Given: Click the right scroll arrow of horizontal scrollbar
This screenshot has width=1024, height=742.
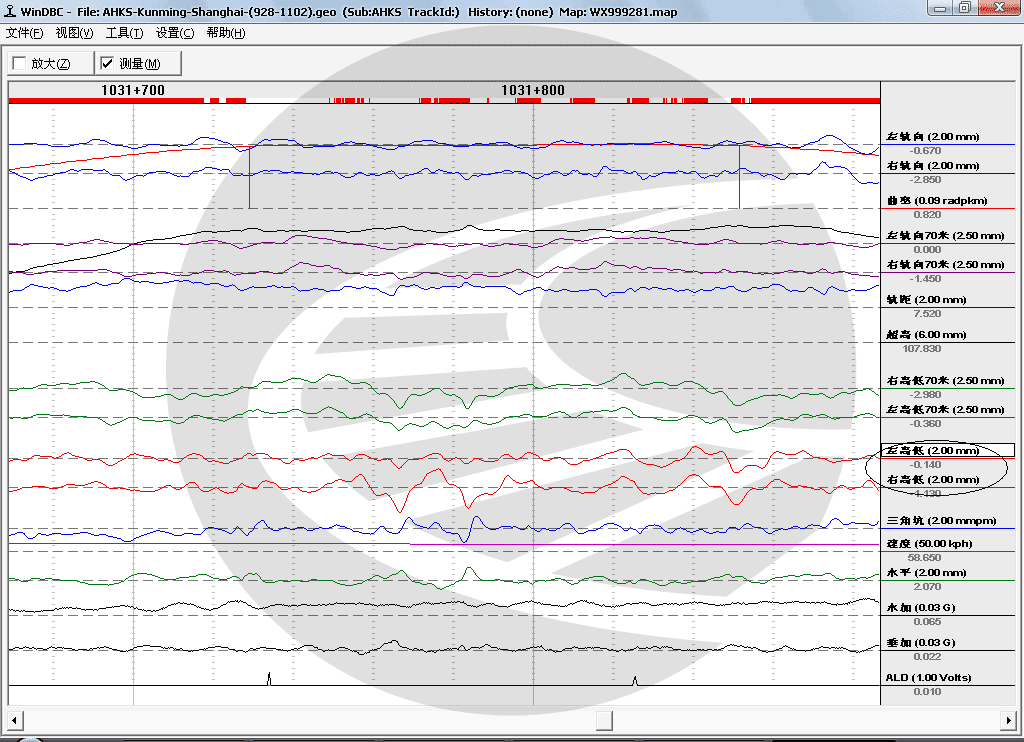Looking at the screenshot, I should click(1008, 720).
